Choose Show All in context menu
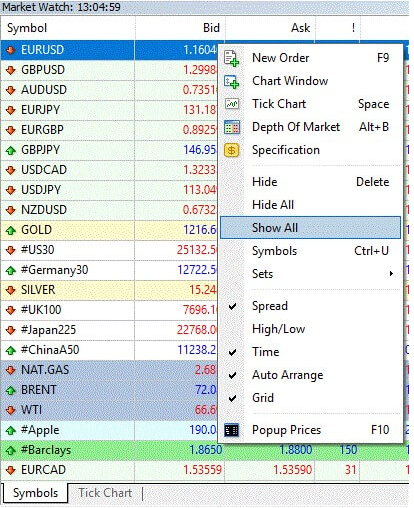Image resolution: width=414 pixels, height=508 pixels. [x=310, y=228]
